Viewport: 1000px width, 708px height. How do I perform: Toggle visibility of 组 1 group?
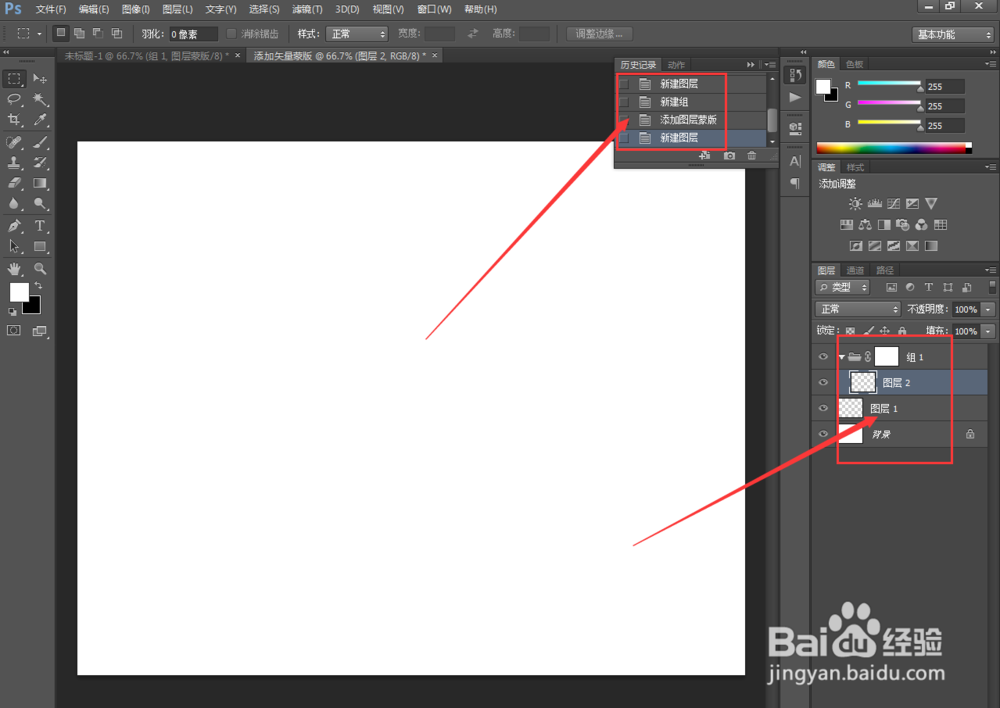tap(823, 357)
